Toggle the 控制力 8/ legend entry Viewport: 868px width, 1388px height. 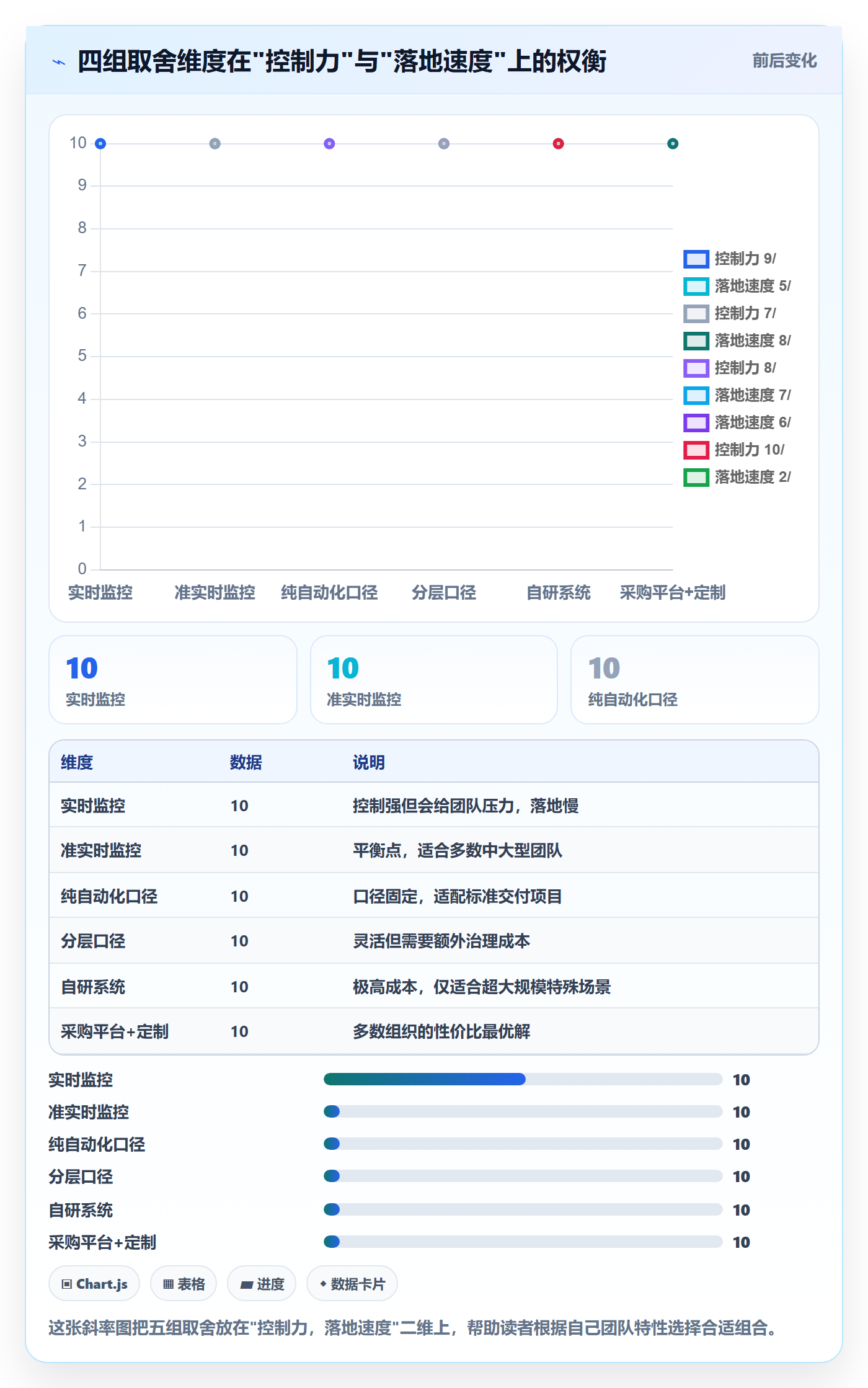coord(730,368)
